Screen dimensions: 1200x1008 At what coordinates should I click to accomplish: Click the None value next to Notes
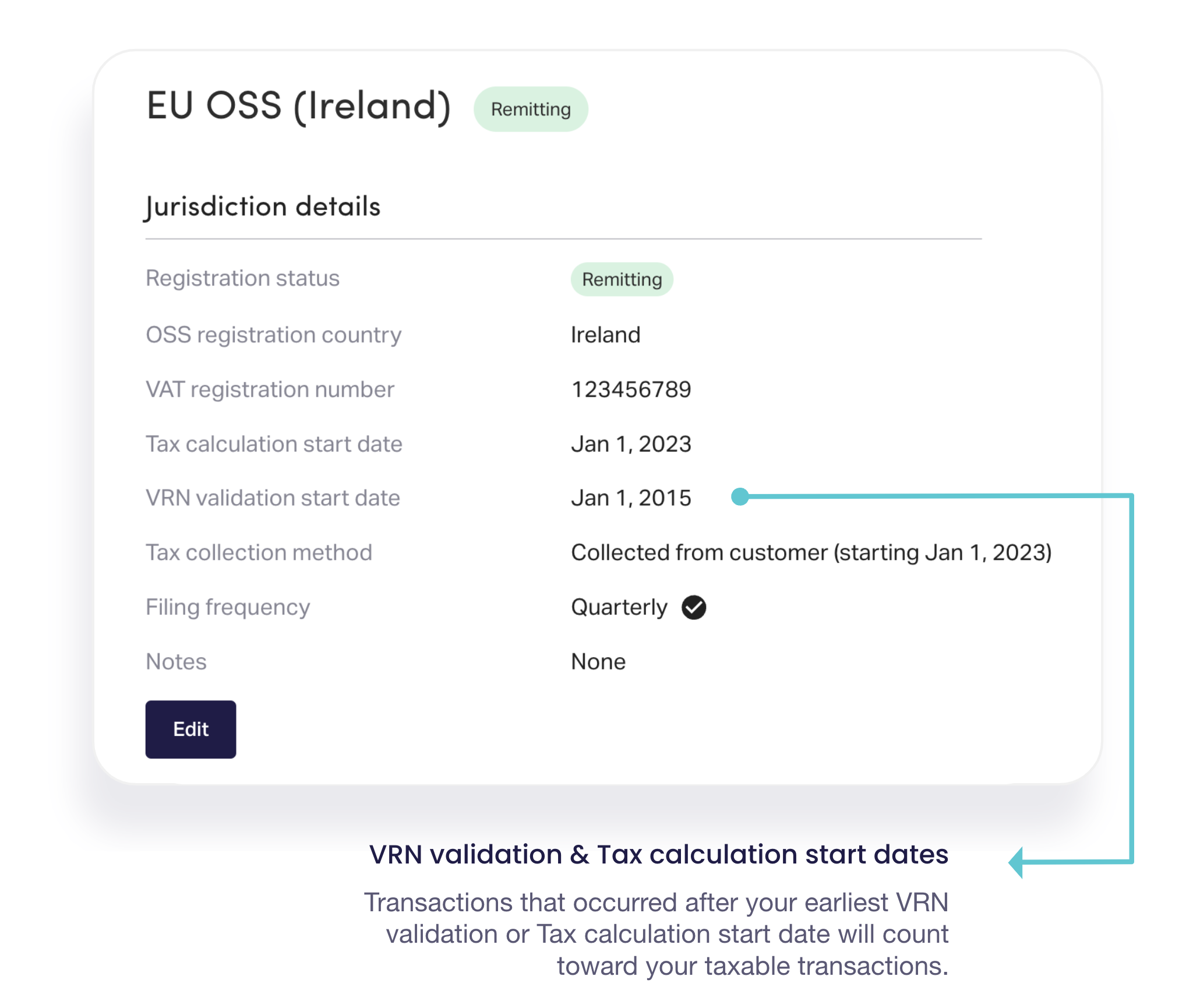598,662
